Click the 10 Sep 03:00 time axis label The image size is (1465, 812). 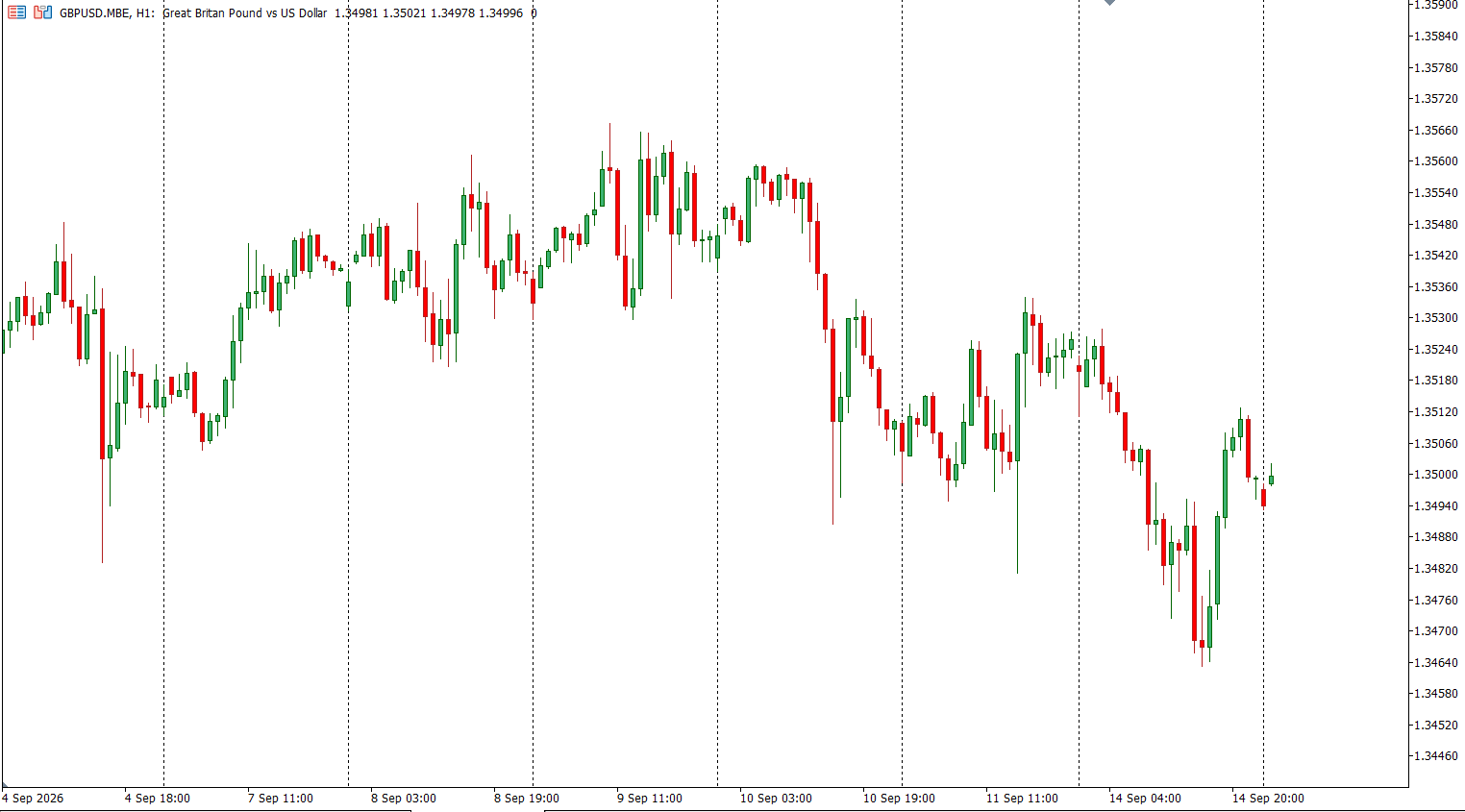[776, 799]
